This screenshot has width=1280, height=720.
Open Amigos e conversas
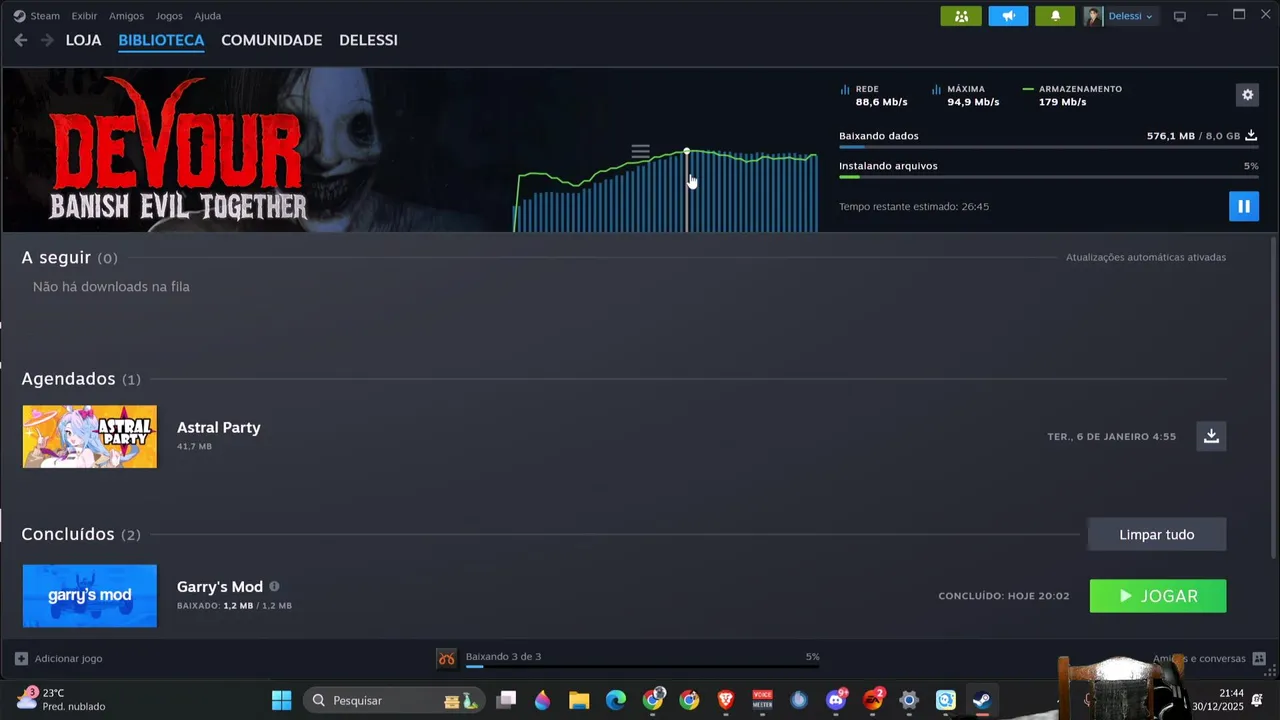click(1208, 658)
